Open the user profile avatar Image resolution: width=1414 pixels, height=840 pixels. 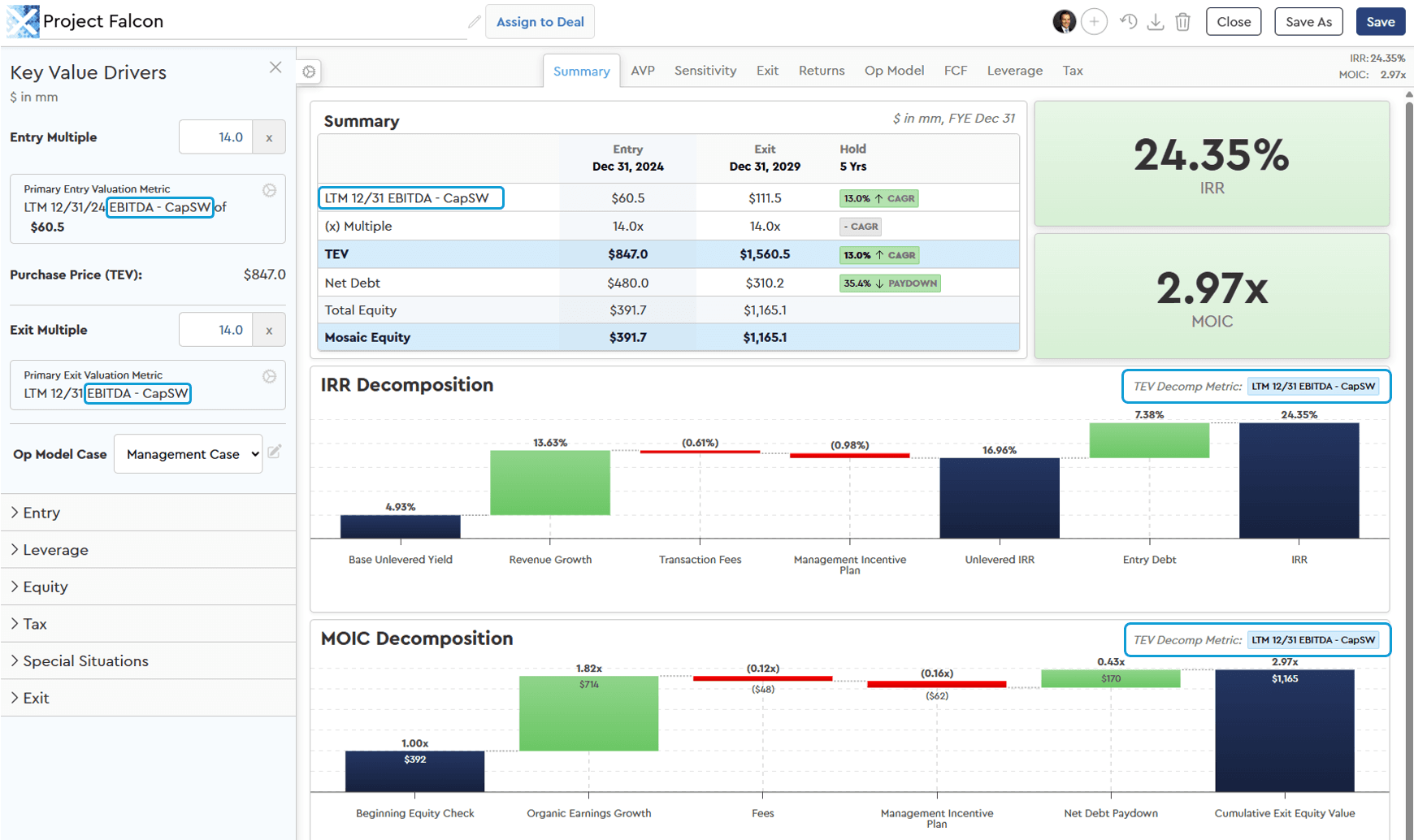(x=1063, y=21)
